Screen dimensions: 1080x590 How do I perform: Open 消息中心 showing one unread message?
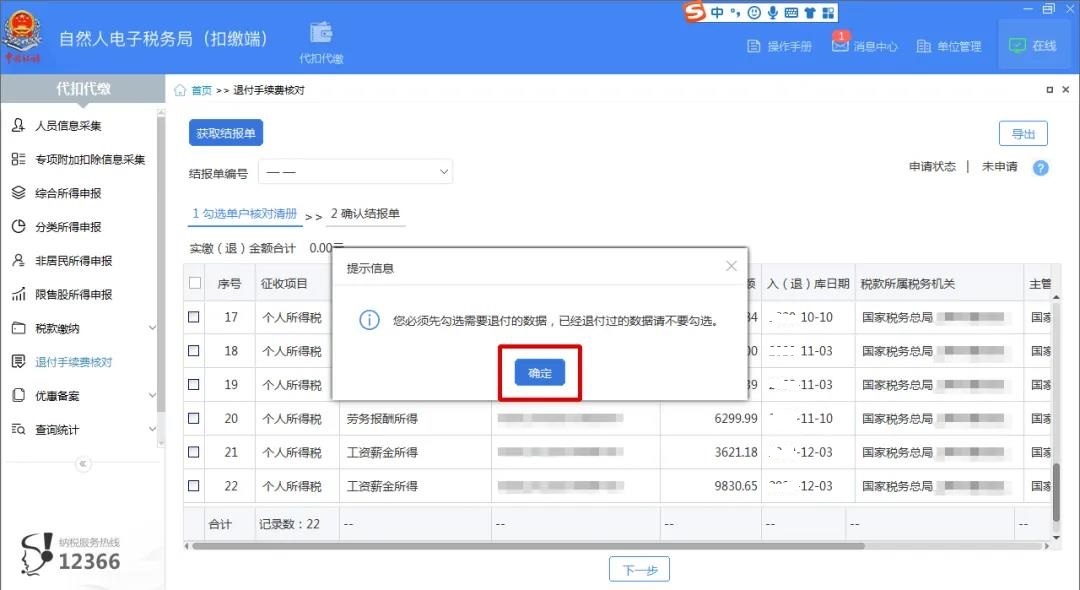coord(866,46)
